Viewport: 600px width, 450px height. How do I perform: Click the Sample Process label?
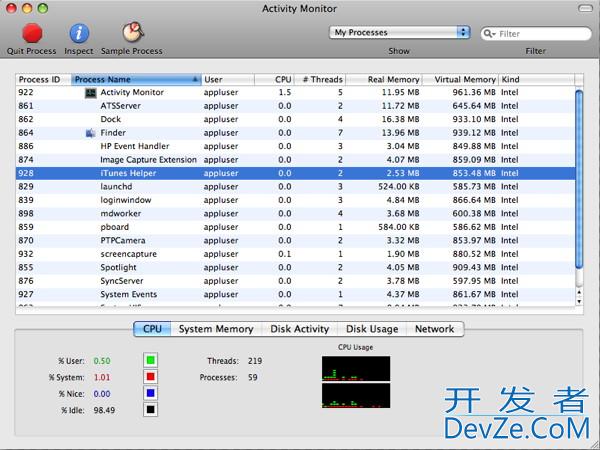pos(132,51)
